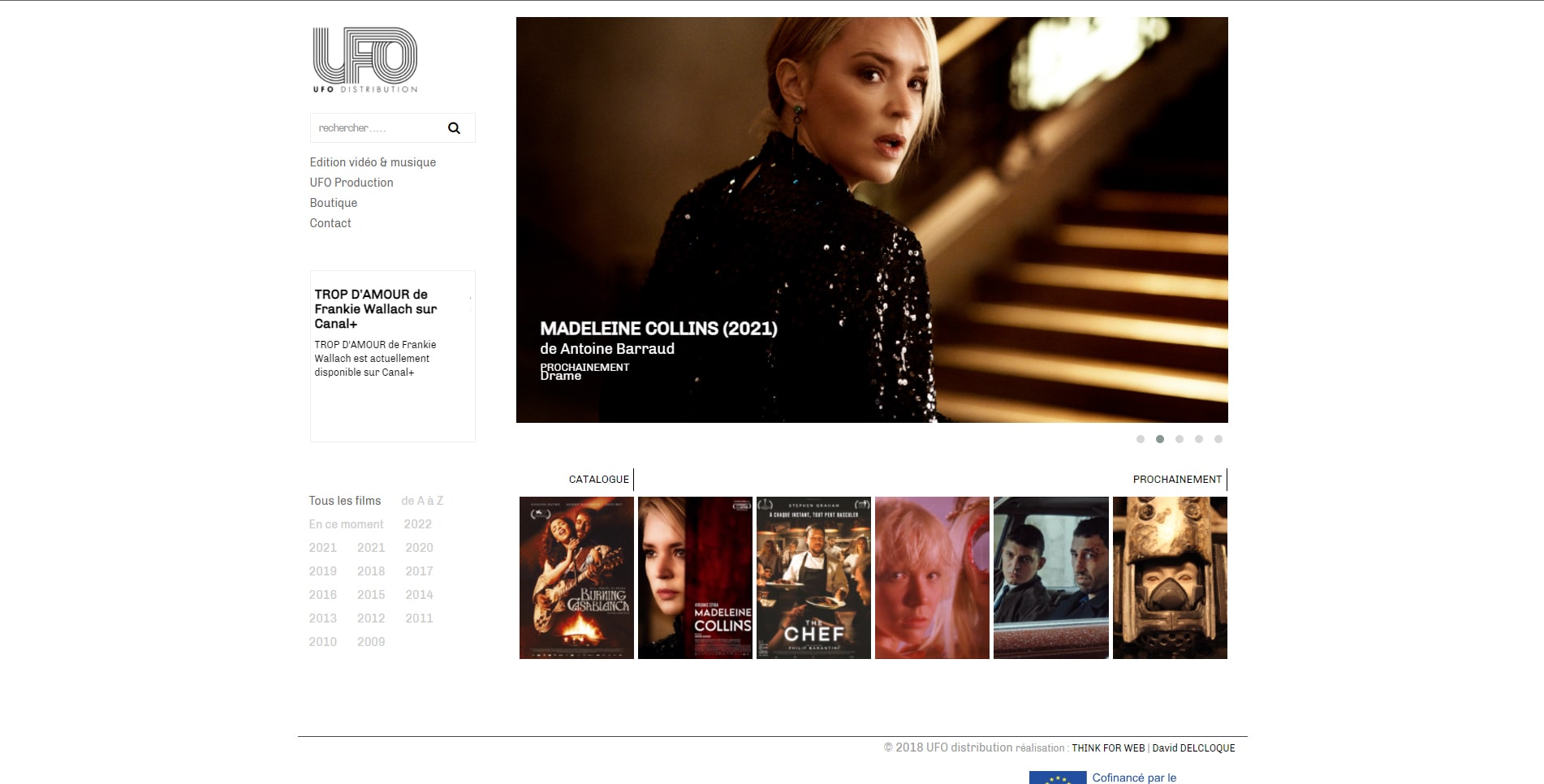Open the UFO Distribution logo home link
1544x784 pixels.
coord(365,60)
